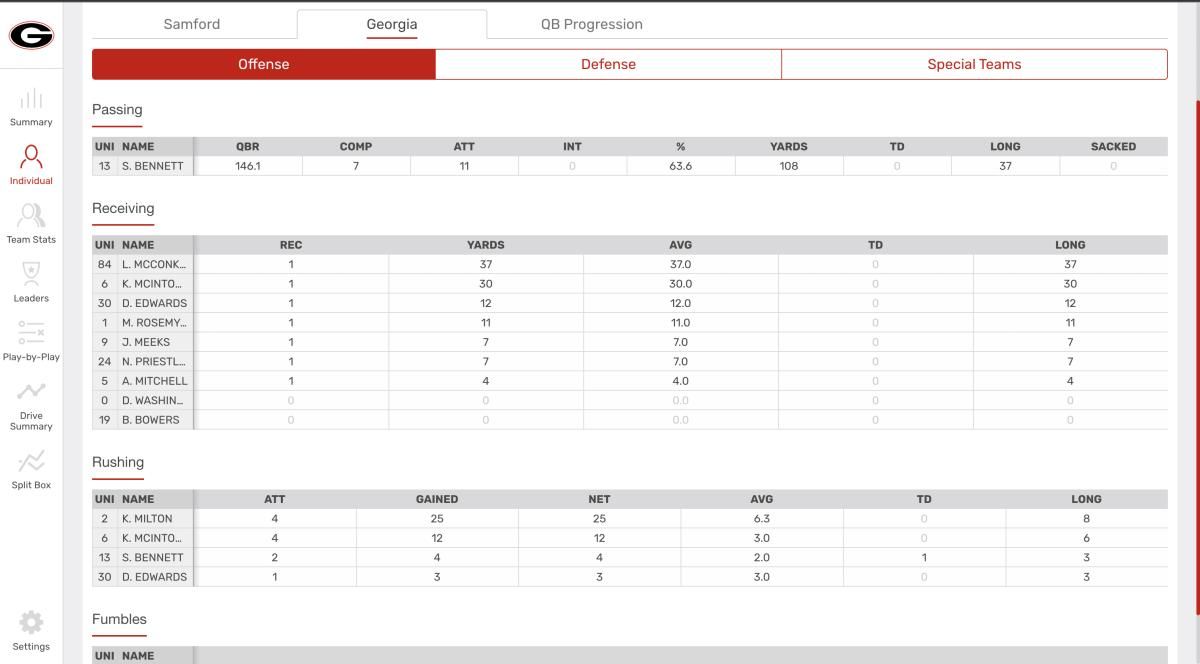This screenshot has width=1200, height=664.
Task: Click the Passing YARDS column header
Action: [x=789, y=146]
